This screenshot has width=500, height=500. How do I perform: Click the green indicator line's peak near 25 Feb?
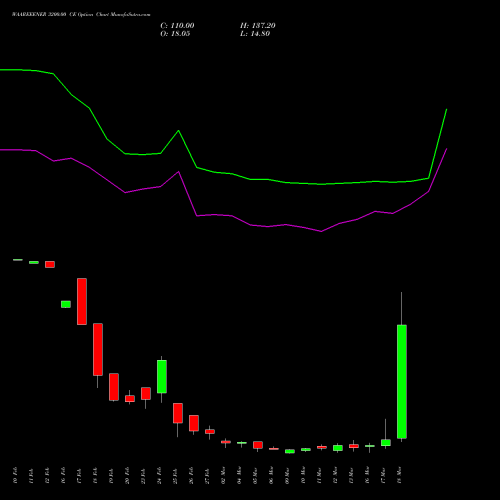click(x=179, y=131)
